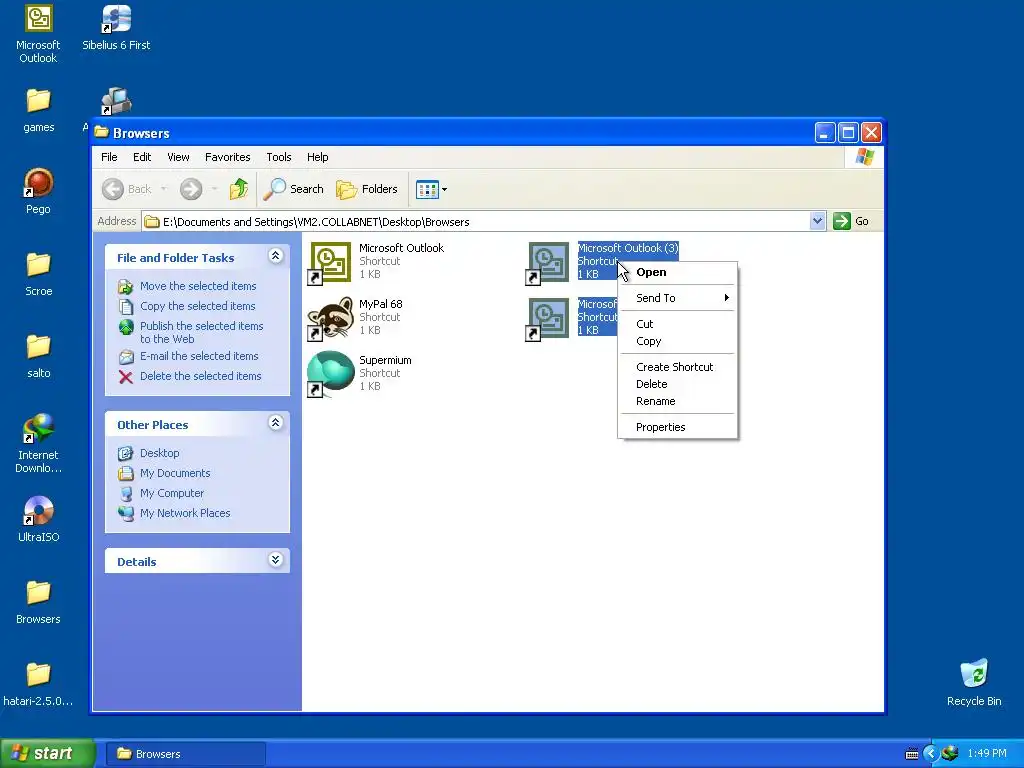Select the Microsoft Outlook shortcut file icon
This screenshot has height=768, width=1024.
330,263
